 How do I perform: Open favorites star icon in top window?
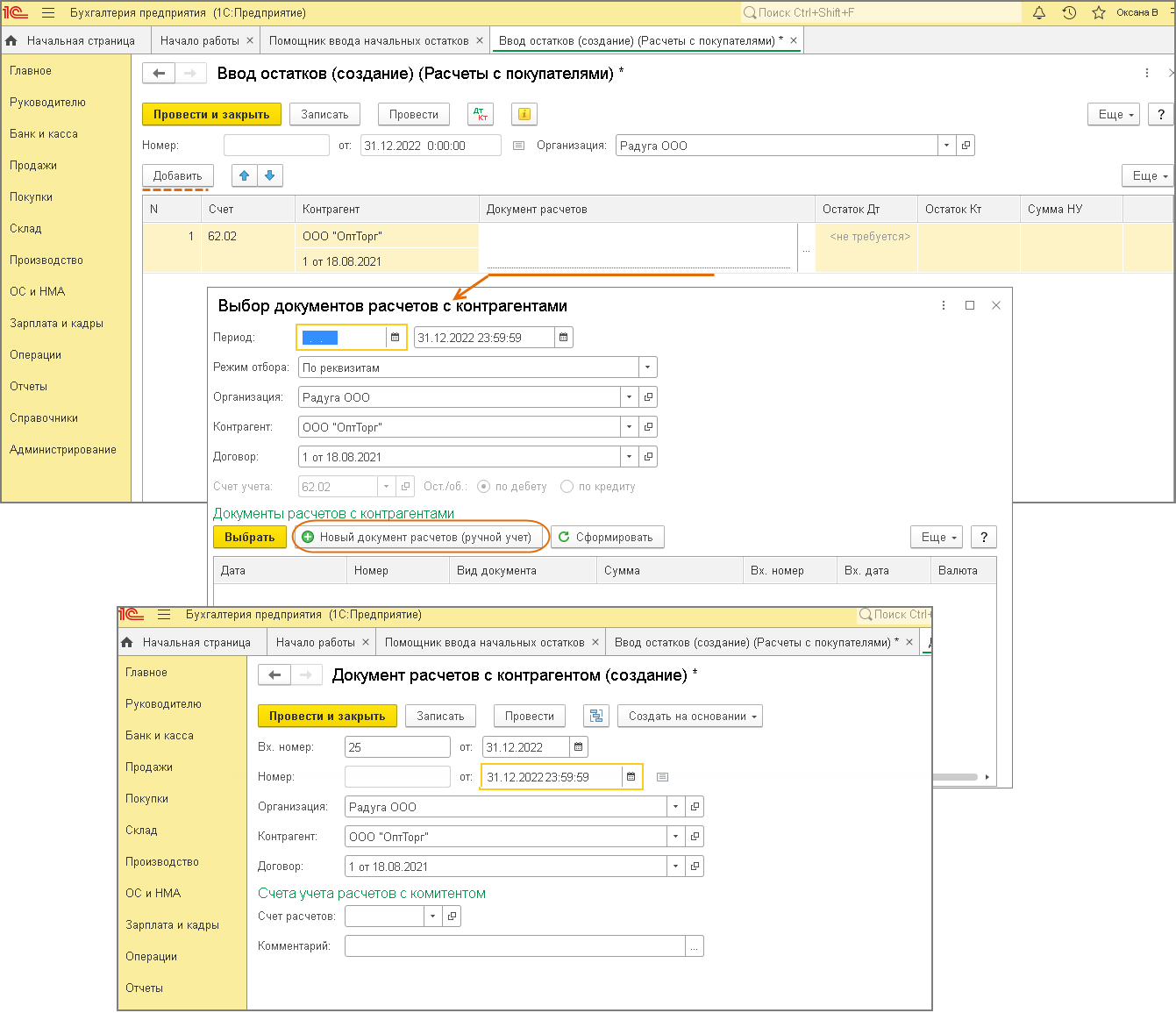coord(1099,12)
